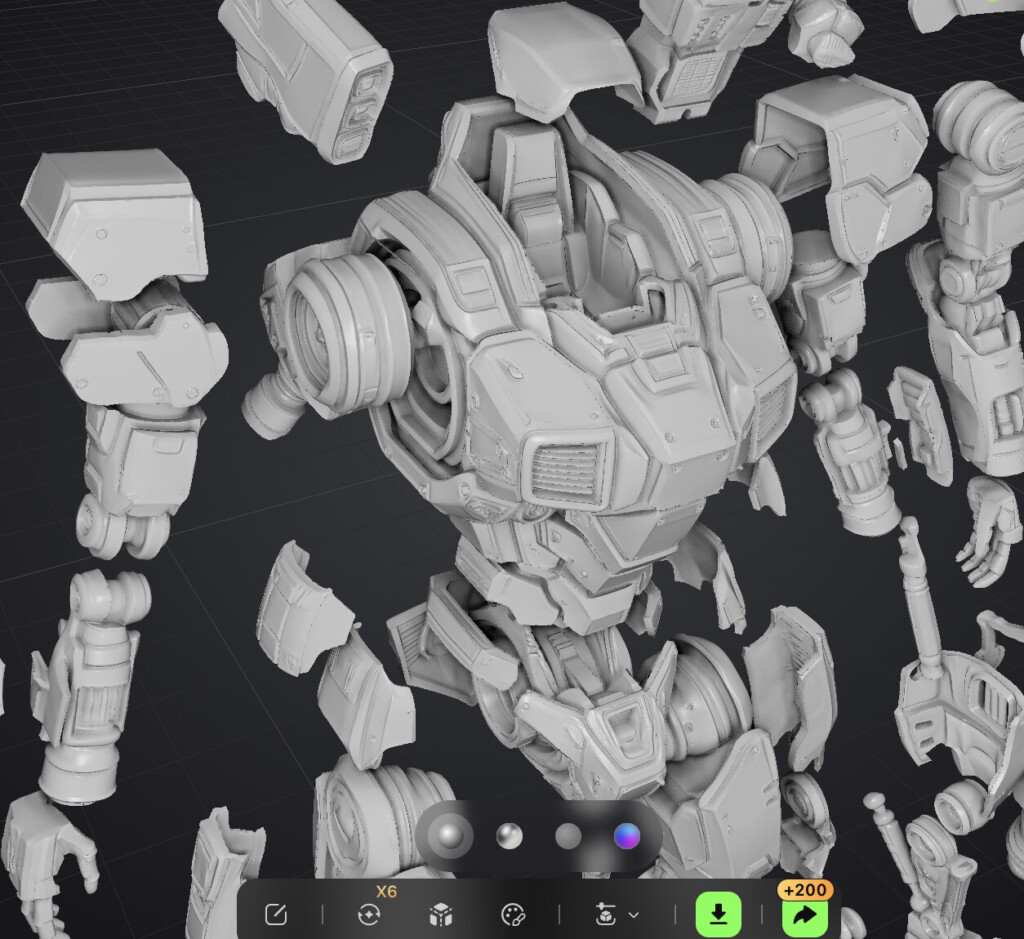
Task: Open the edit pencil tool
Action: pyautogui.click(x=276, y=914)
